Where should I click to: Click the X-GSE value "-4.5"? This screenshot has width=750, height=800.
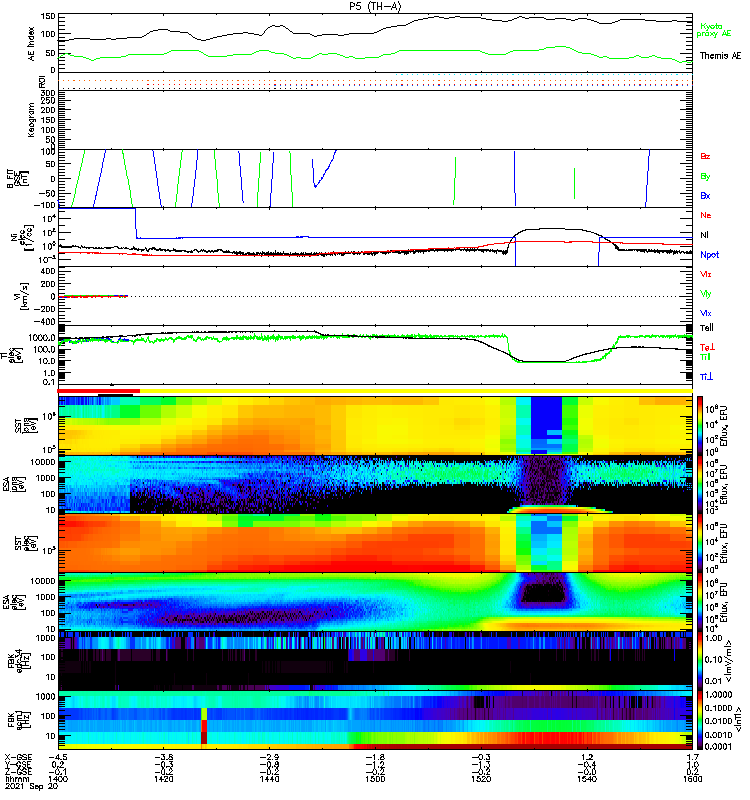pos(58,758)
